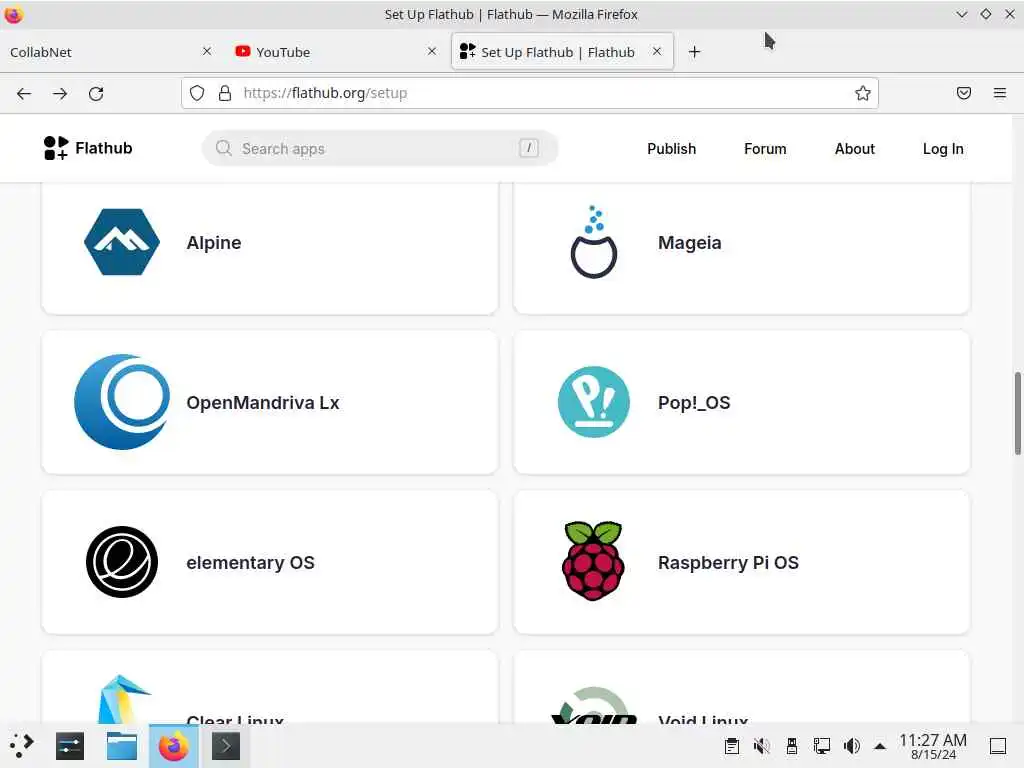This screenshot has width=1024, height=768.
Task: Click the Alpine logo icon
Action: 122,242
